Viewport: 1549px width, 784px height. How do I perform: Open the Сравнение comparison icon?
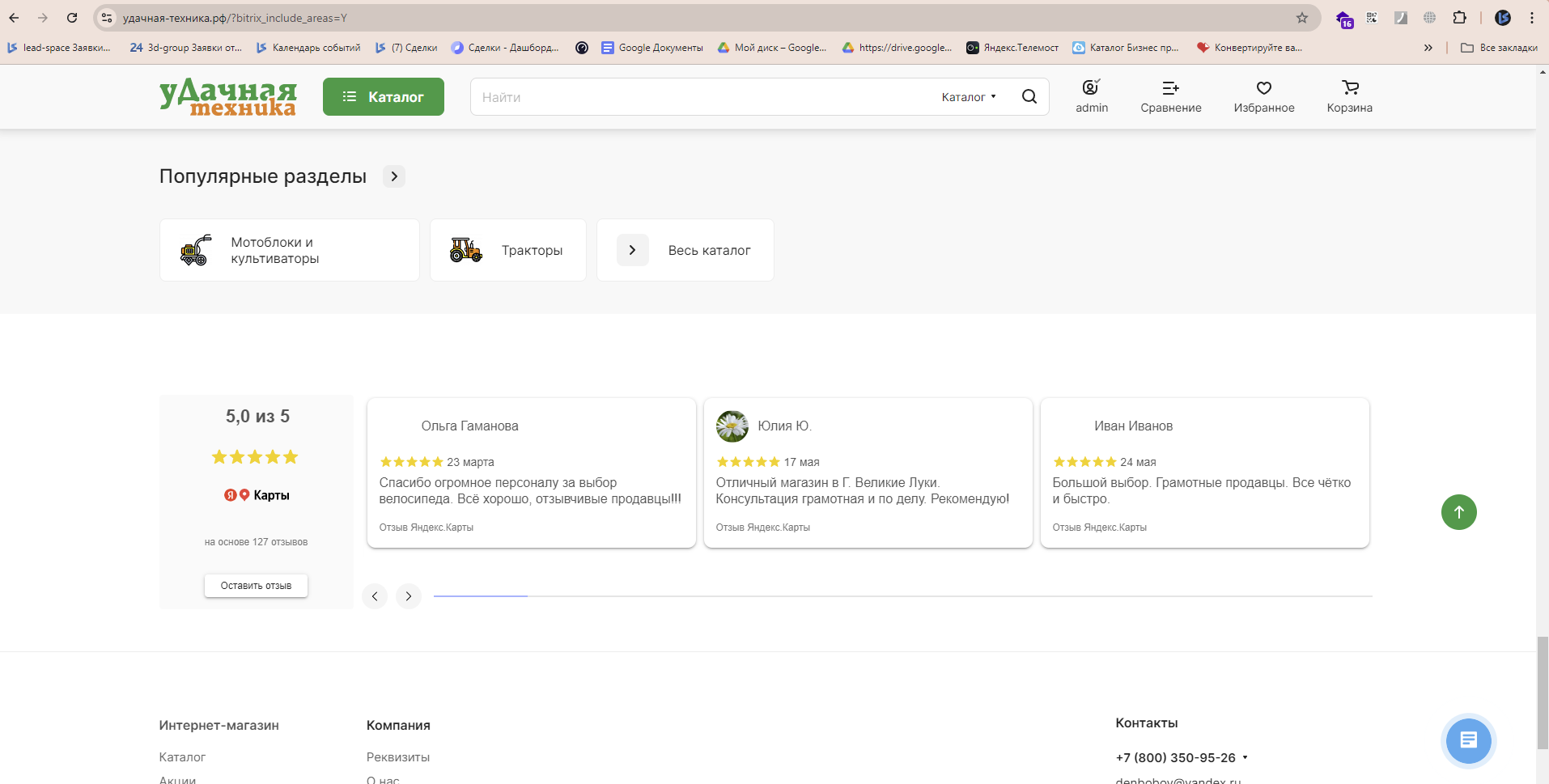[1170, 88]
